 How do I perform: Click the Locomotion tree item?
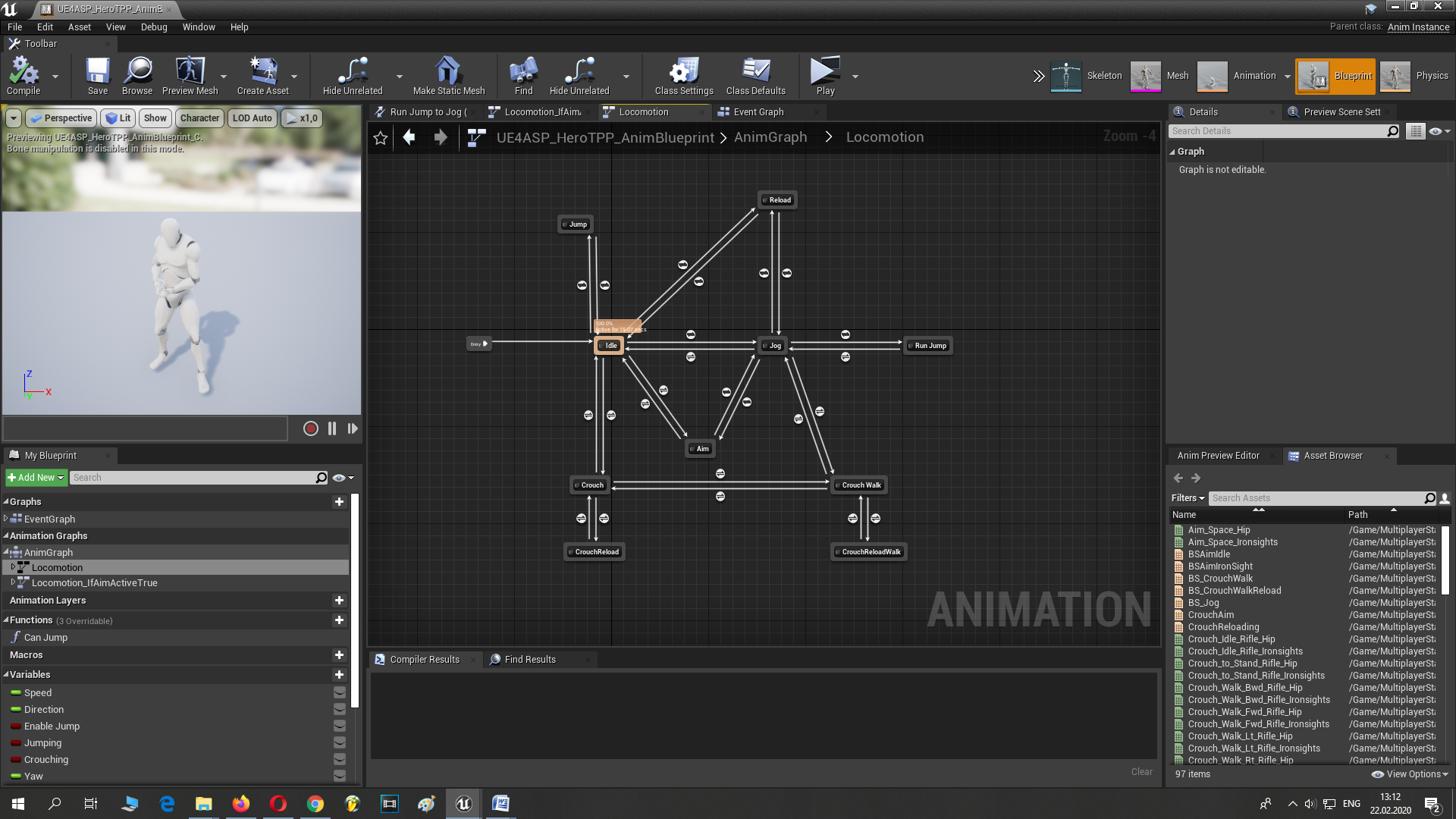point(57,567)
